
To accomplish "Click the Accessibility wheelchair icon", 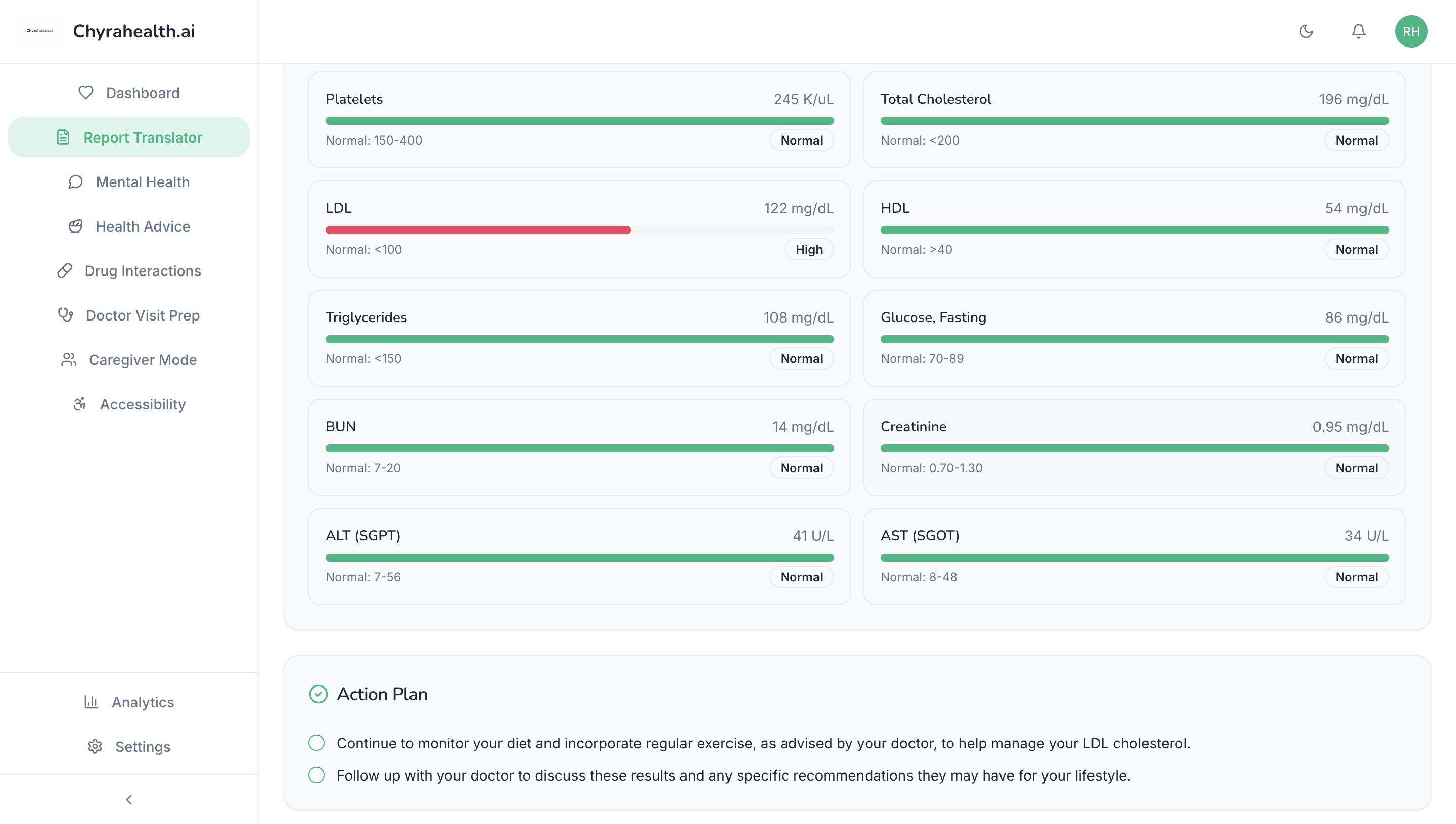I will pyautogui.click(x=80, y=404).
